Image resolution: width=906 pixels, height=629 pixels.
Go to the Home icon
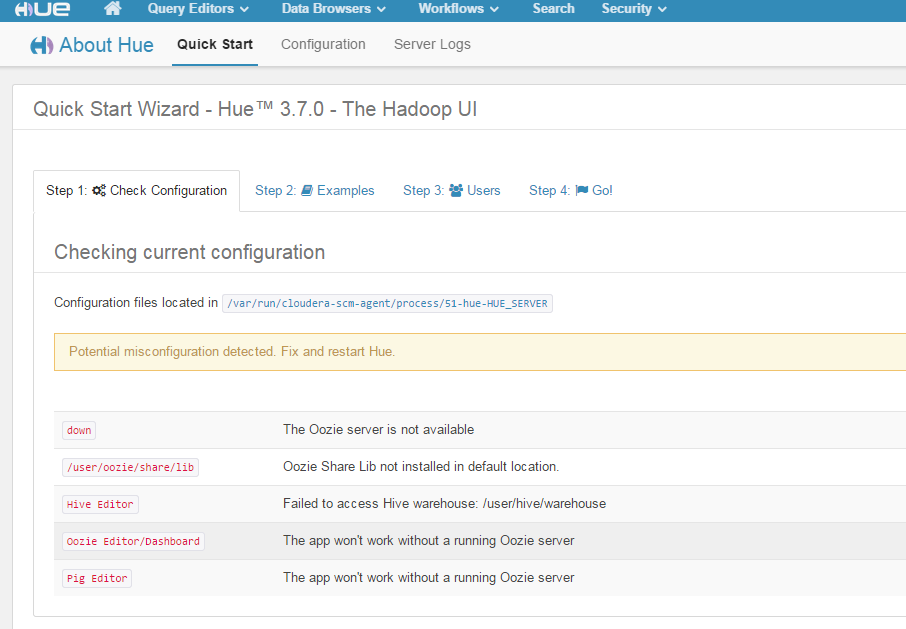[113, 9]
